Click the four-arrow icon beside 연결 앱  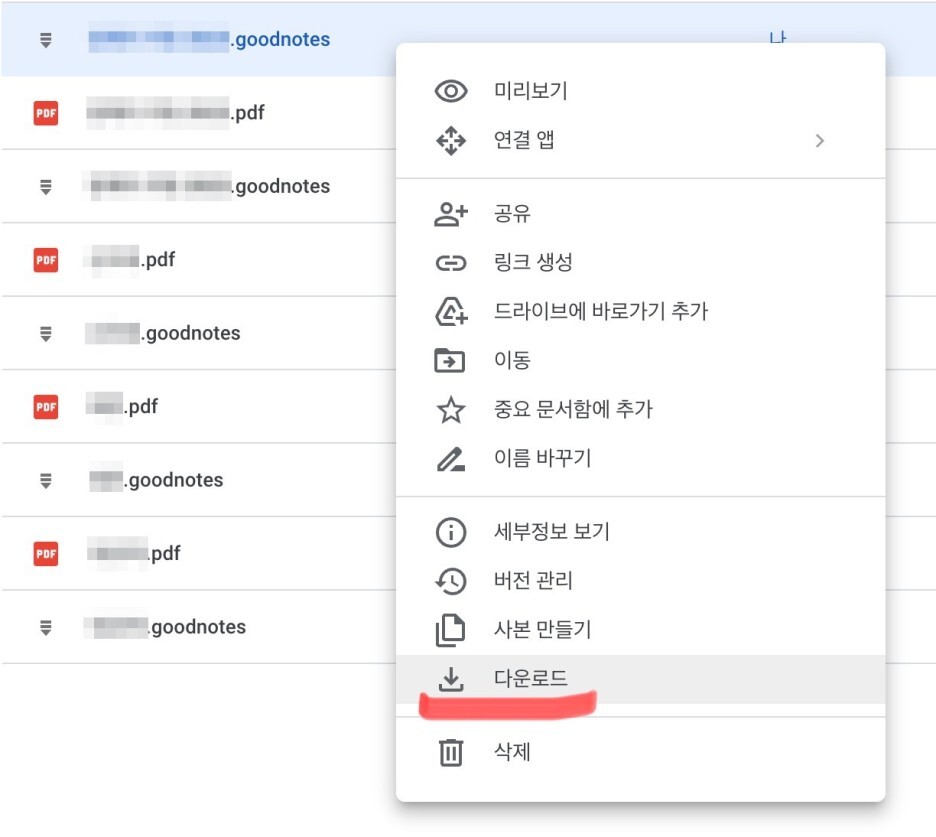(451, 141)
